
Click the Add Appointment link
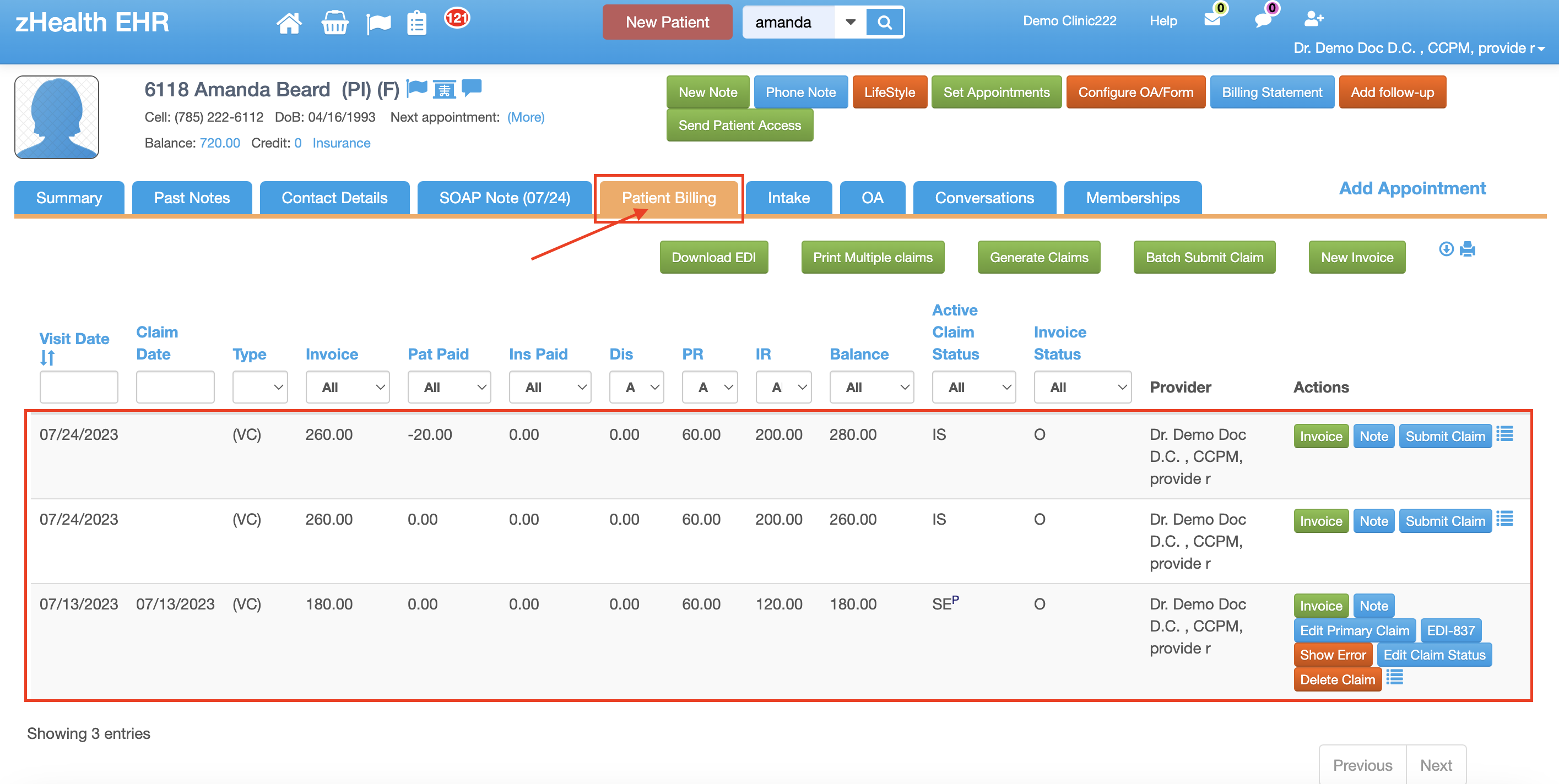[x=1412, y=188]
